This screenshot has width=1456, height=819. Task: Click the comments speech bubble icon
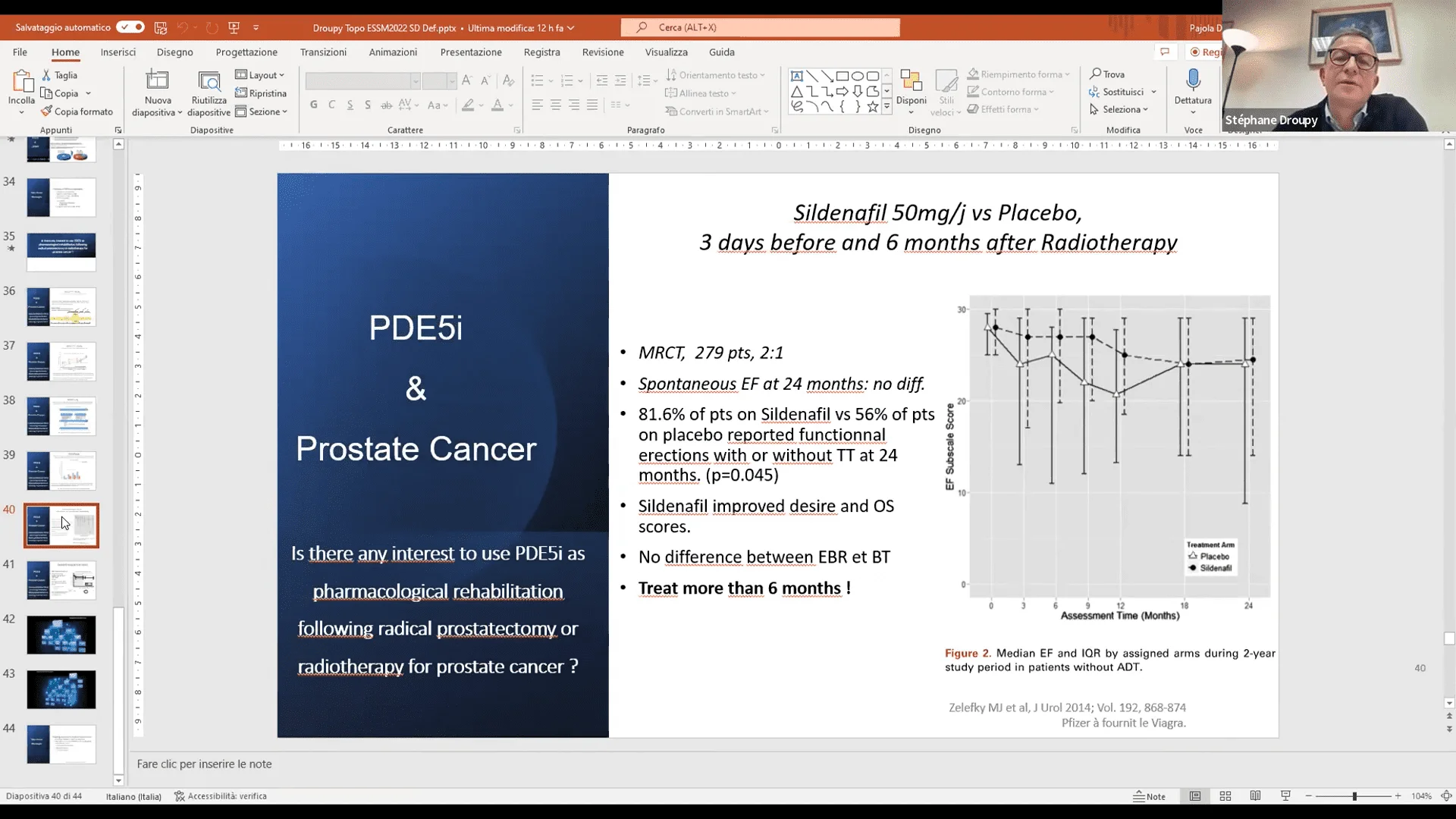pyautogui.click(x=1165, y=52)
